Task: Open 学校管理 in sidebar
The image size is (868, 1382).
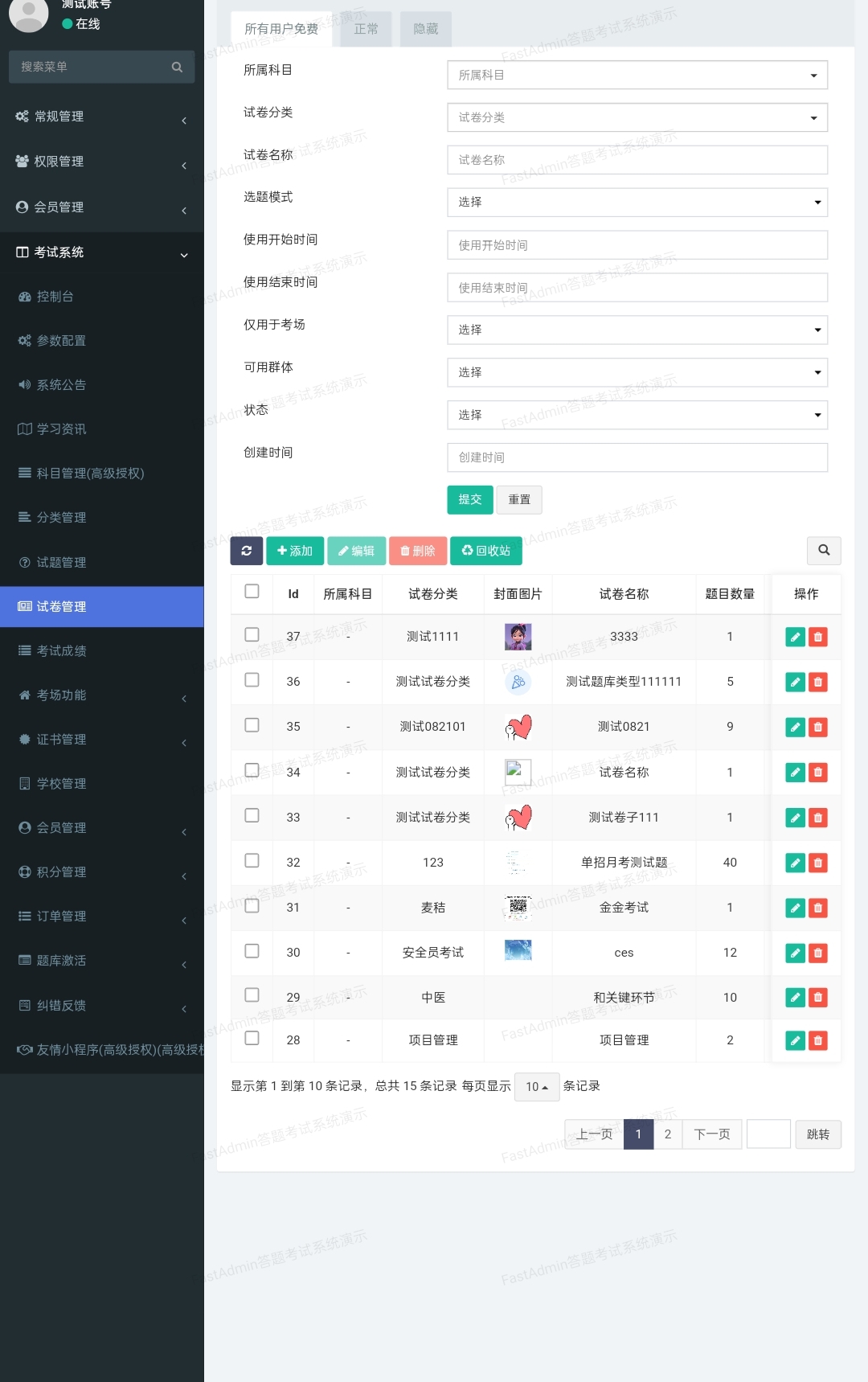Action: [101, 783]
